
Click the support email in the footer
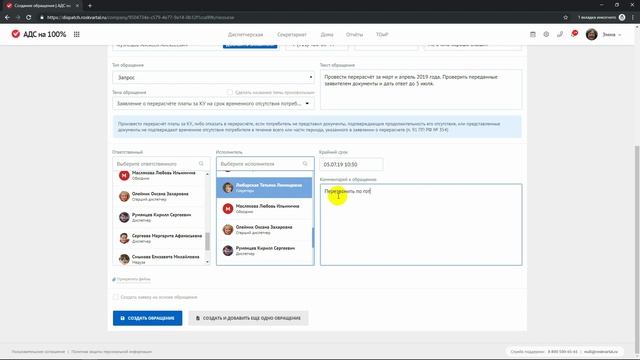(600, 351)
